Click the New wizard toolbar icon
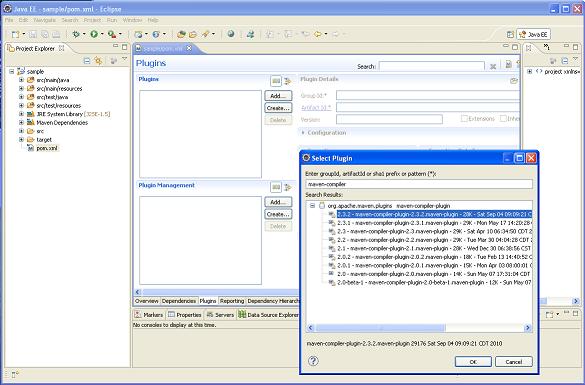The width and height of the screenshot is (585, 385). (15, 34)
